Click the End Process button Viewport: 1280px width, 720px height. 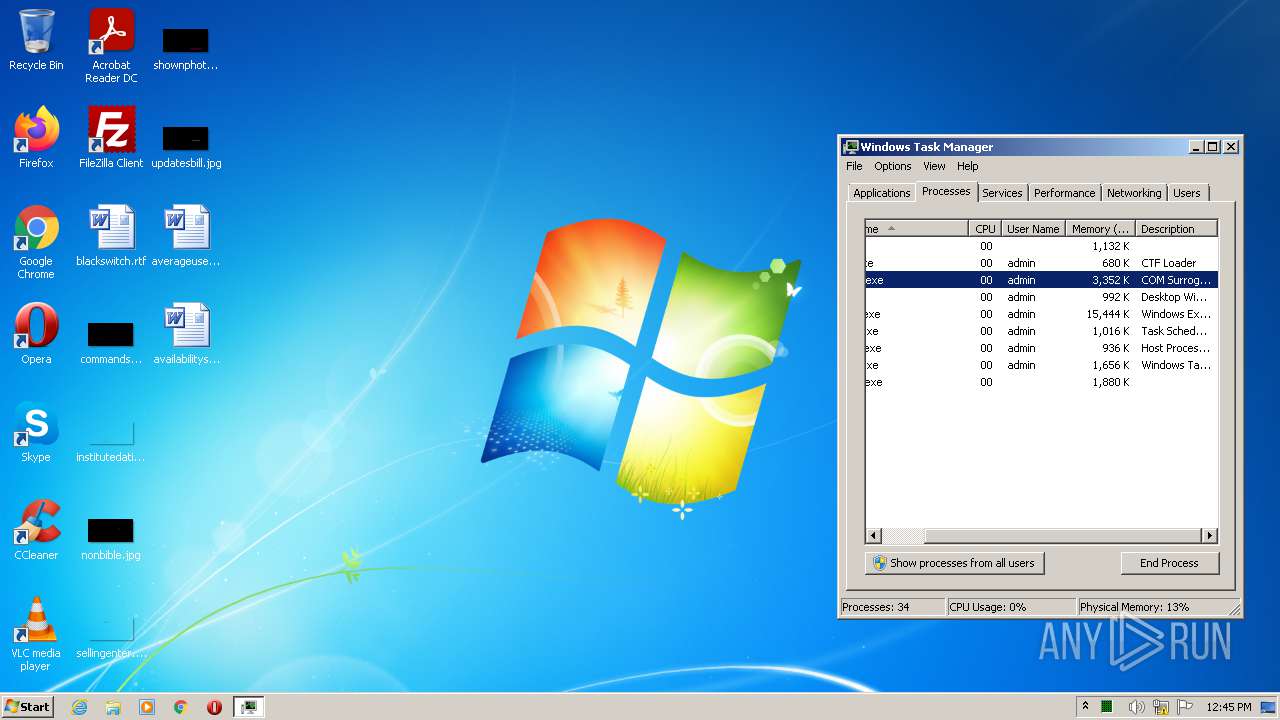point(1169,563)
